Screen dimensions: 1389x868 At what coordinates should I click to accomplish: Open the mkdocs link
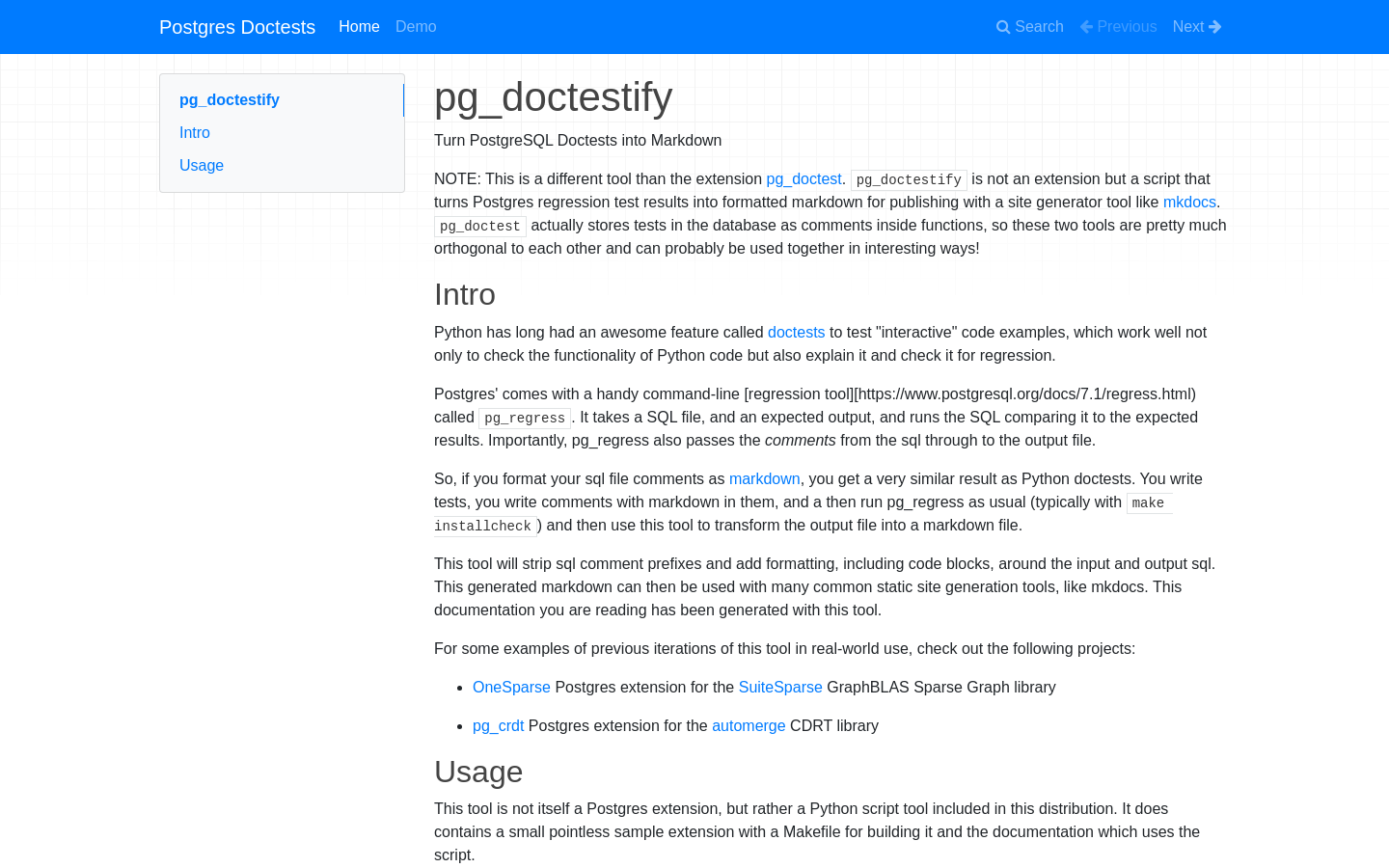coord(1189,203)
